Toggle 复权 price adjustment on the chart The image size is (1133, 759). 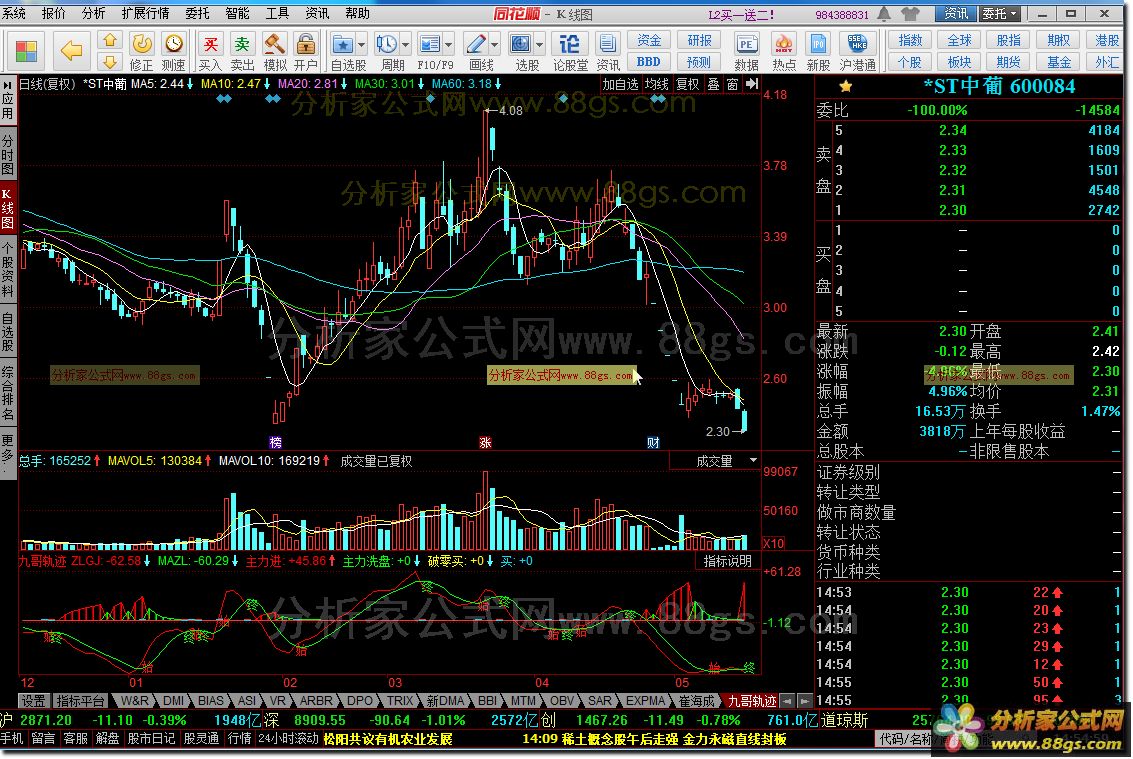coord(687,84)
